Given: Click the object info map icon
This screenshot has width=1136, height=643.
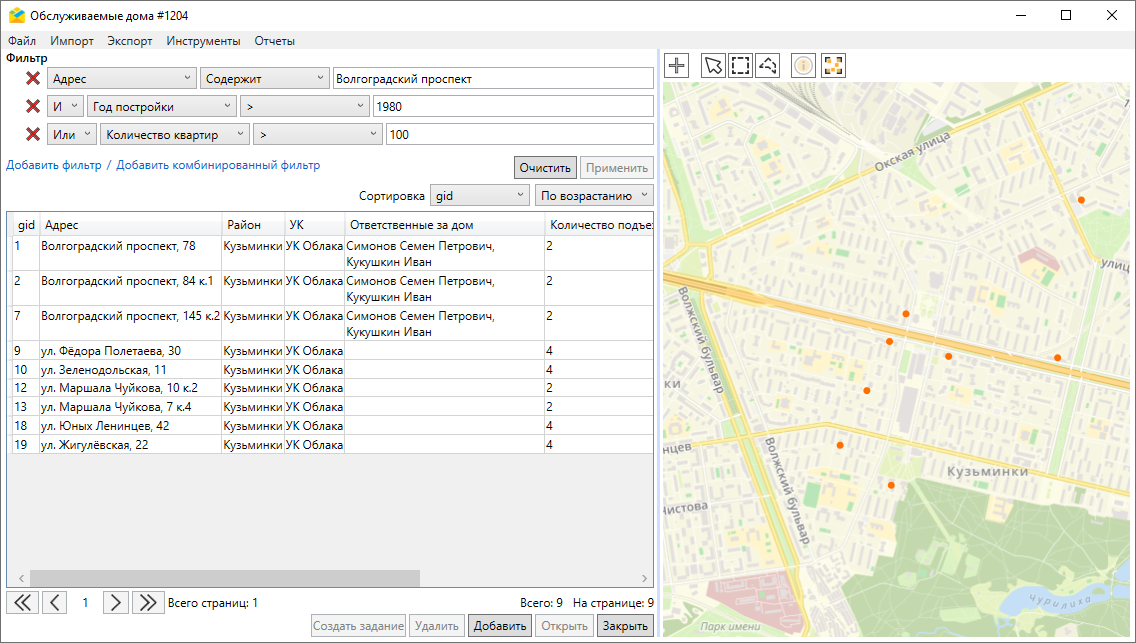Looking at the screenshot, I should coord(803,66).
